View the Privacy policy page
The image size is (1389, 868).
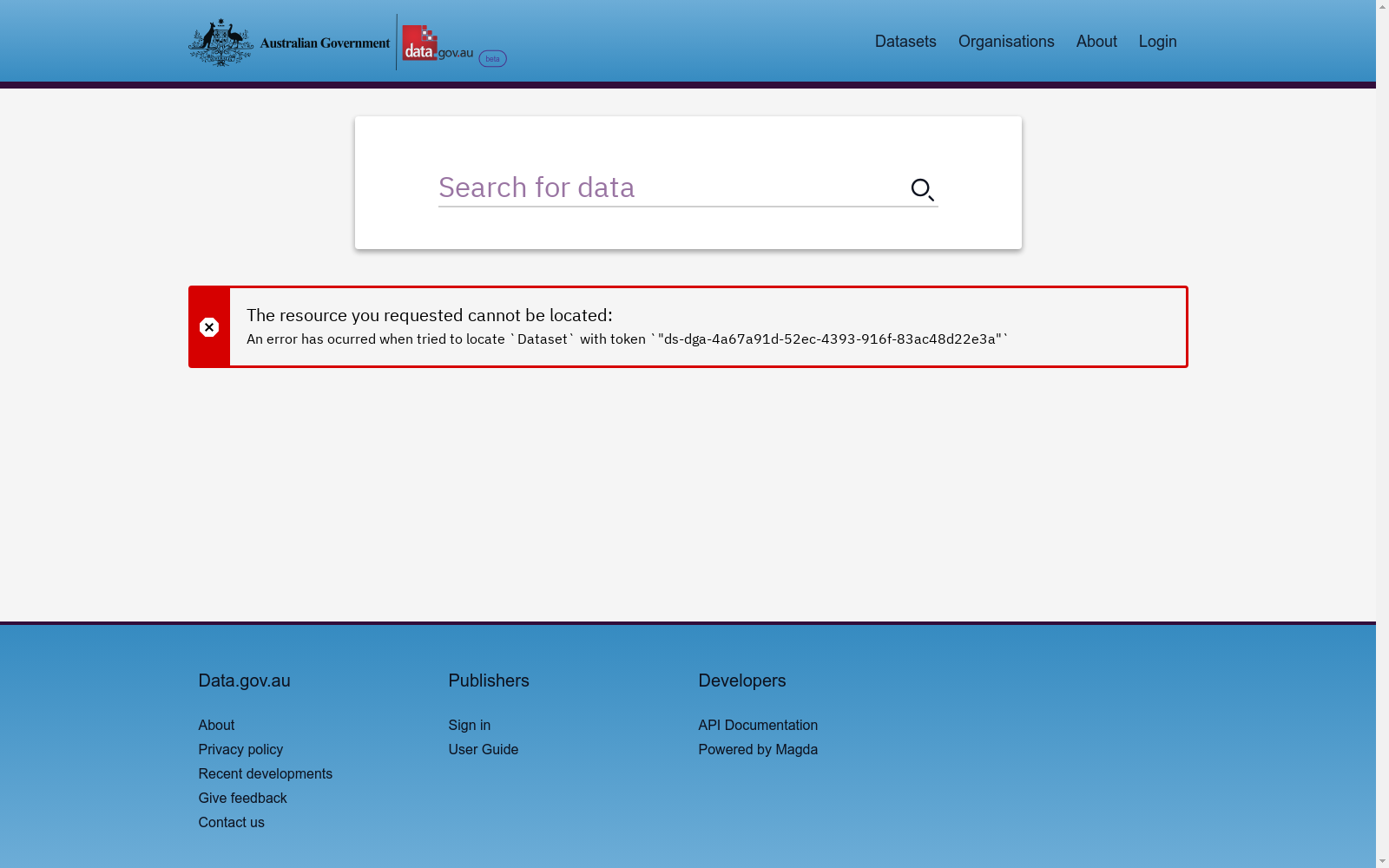point(240,749)
